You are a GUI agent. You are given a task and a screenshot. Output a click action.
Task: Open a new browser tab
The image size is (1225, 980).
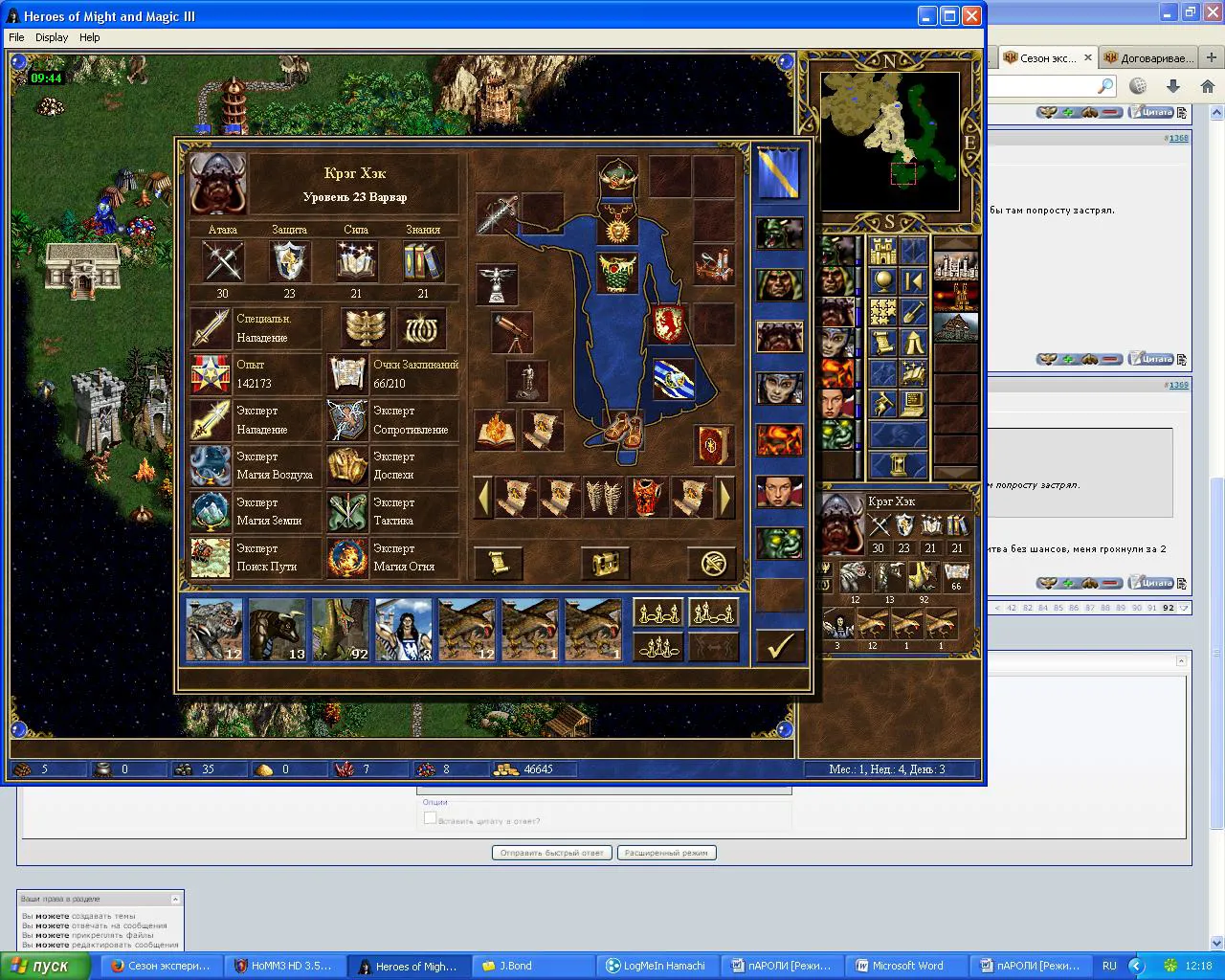[1211, 57]
